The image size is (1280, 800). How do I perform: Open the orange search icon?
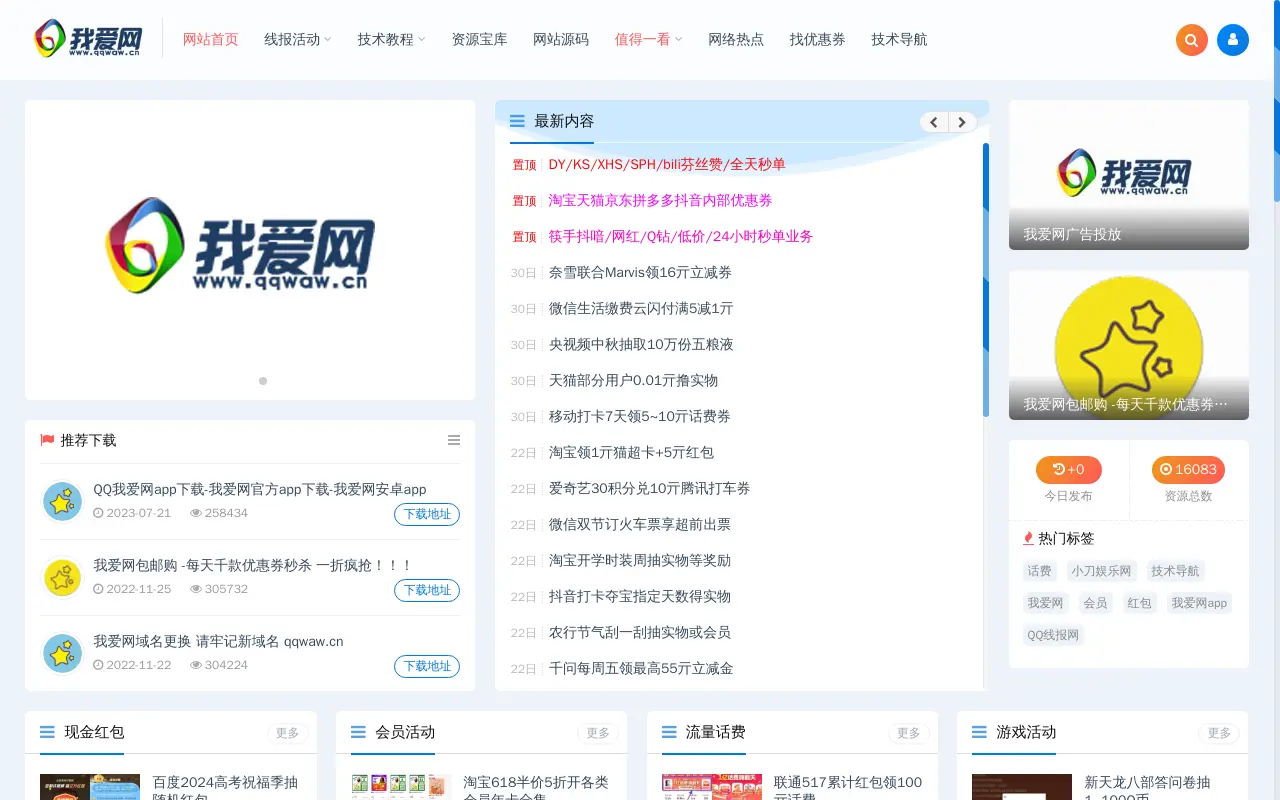[x=1192, y=40]
